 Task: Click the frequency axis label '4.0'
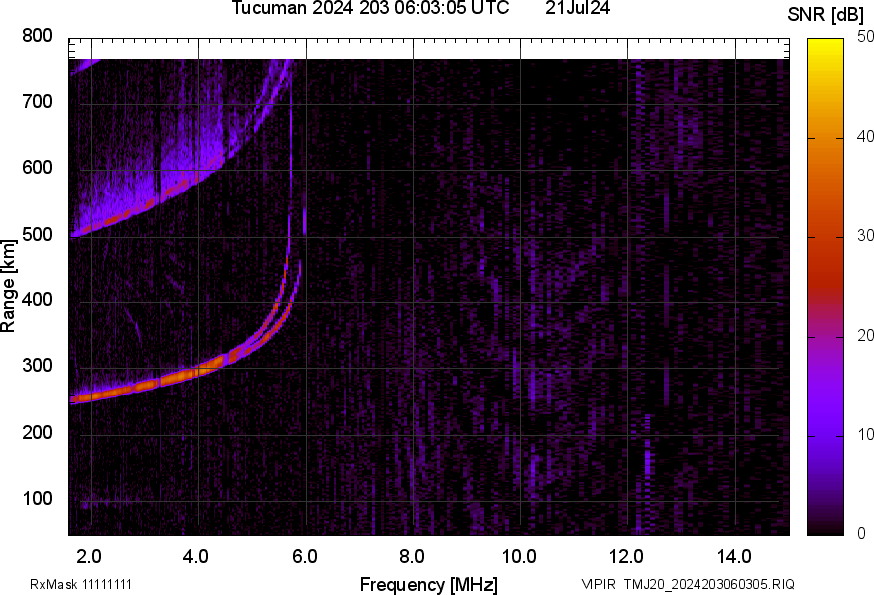(196, 556)
